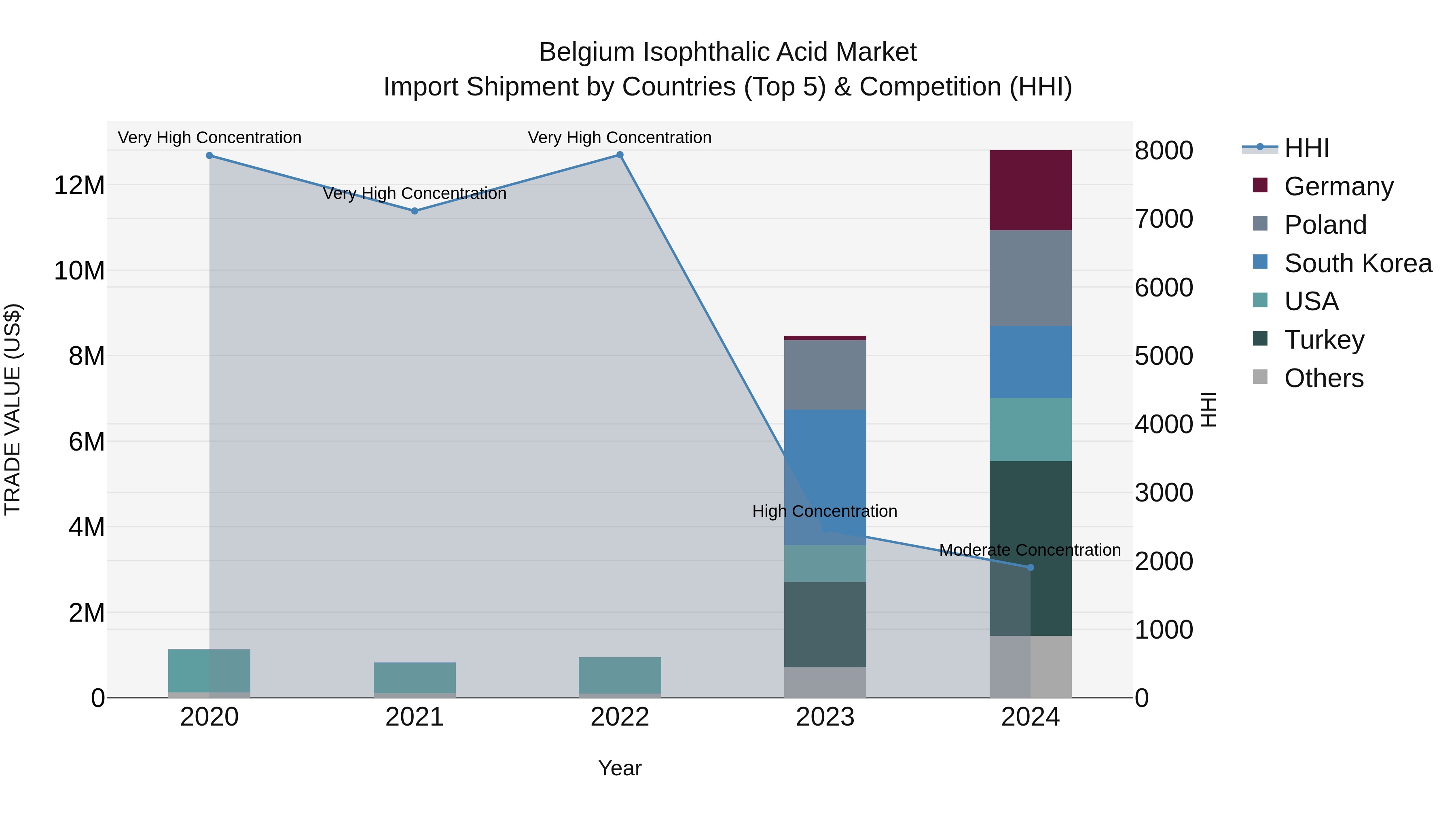Click the rotated 'HHI' right axis title
Viewport: 1456px width, 819px height.
point(1208,409)
